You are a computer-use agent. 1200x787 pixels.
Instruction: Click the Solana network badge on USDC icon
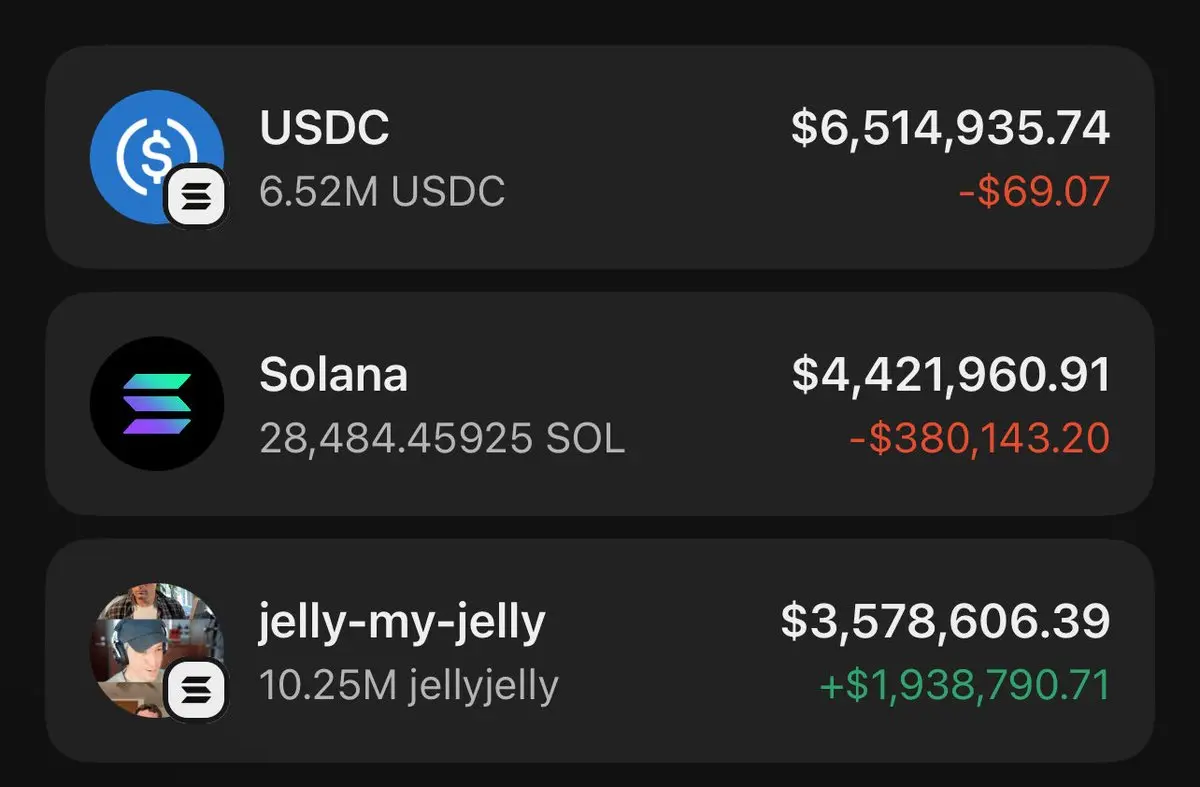coord(197,195)
